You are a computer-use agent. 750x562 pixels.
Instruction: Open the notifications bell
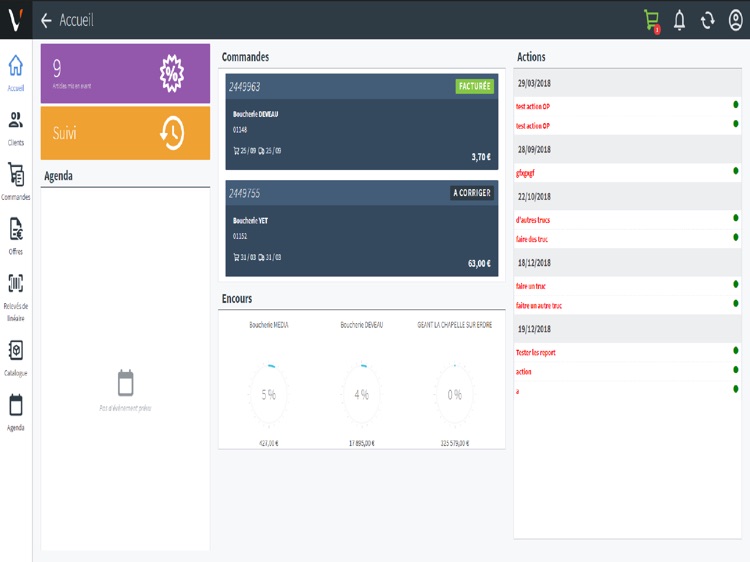point(679,21)
